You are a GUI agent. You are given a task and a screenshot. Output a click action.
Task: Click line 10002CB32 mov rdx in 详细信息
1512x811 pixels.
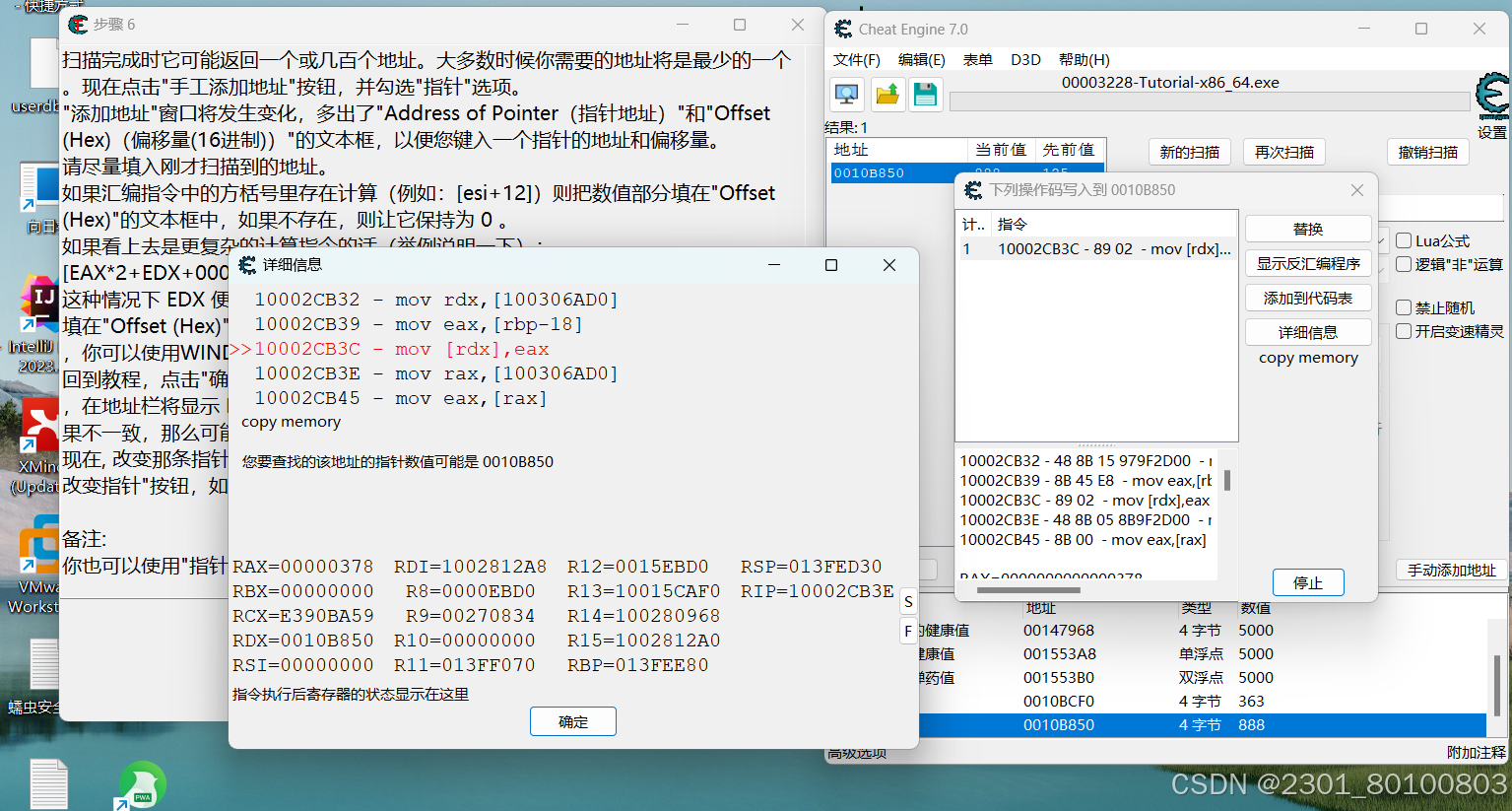click(x=436, y=300)
